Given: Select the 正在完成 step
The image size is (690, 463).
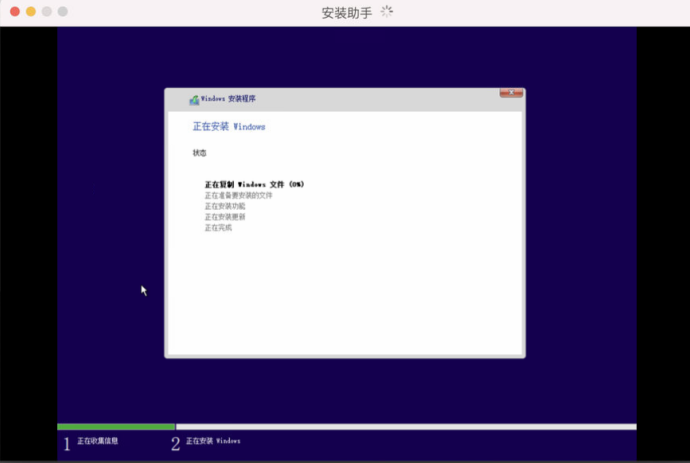Looking at the screenshot, I should pyautogui.click(x=218, y=228).
